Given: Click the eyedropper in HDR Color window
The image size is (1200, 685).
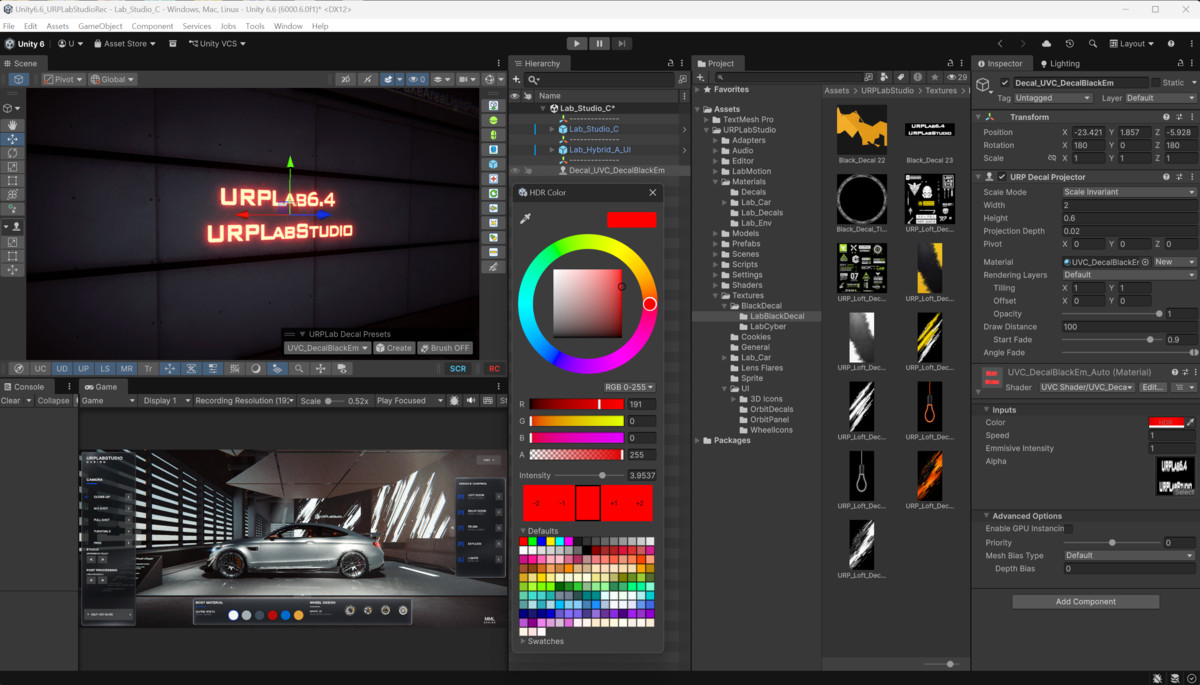Looking at the screenshot, I should tap(526, 218).
